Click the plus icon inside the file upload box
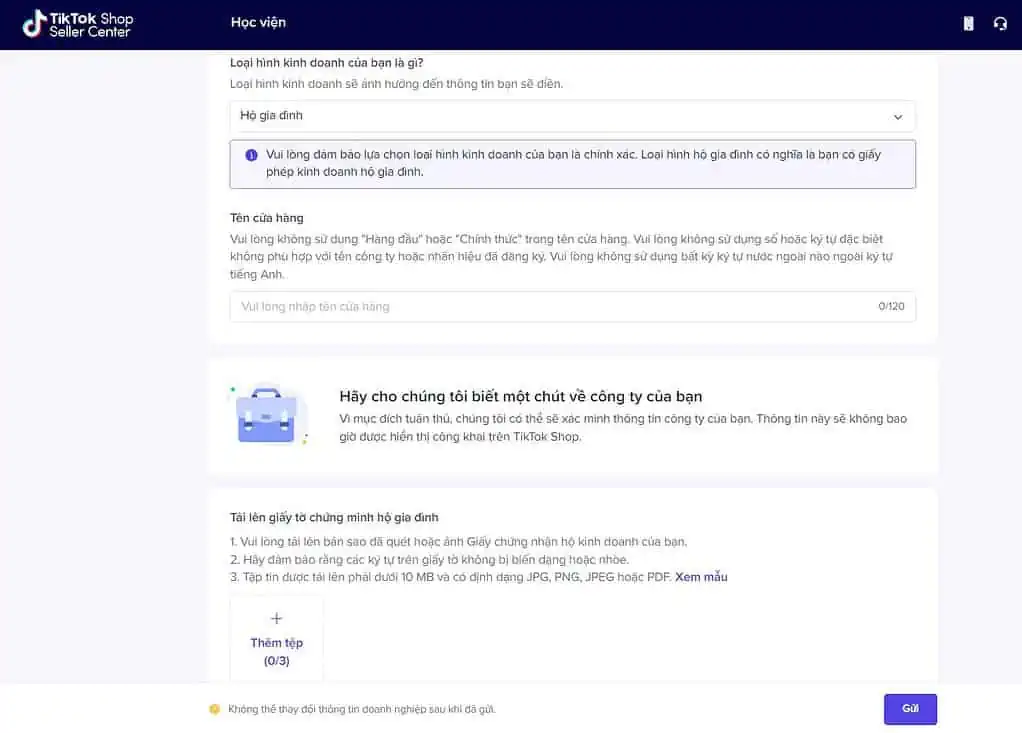 (x=276, y=618)
